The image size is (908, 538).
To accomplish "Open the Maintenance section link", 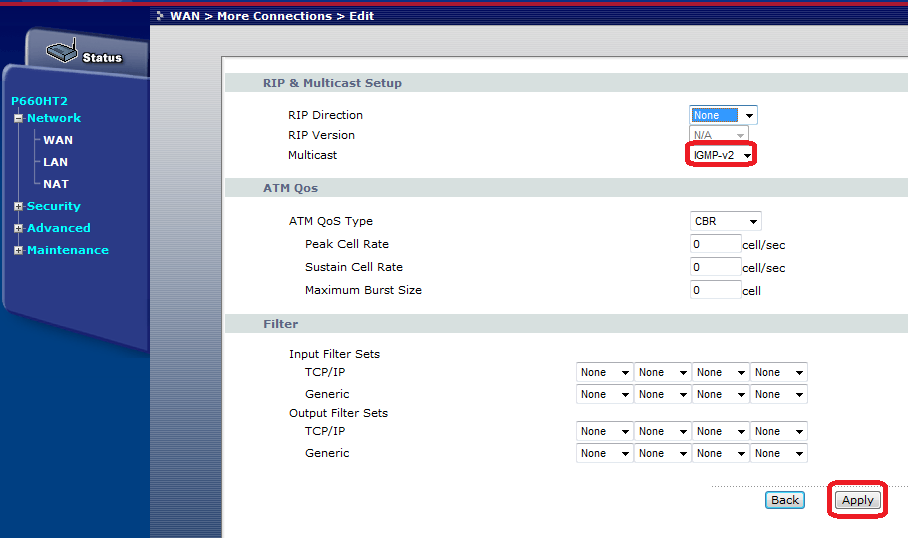I will tap(68, 250).
